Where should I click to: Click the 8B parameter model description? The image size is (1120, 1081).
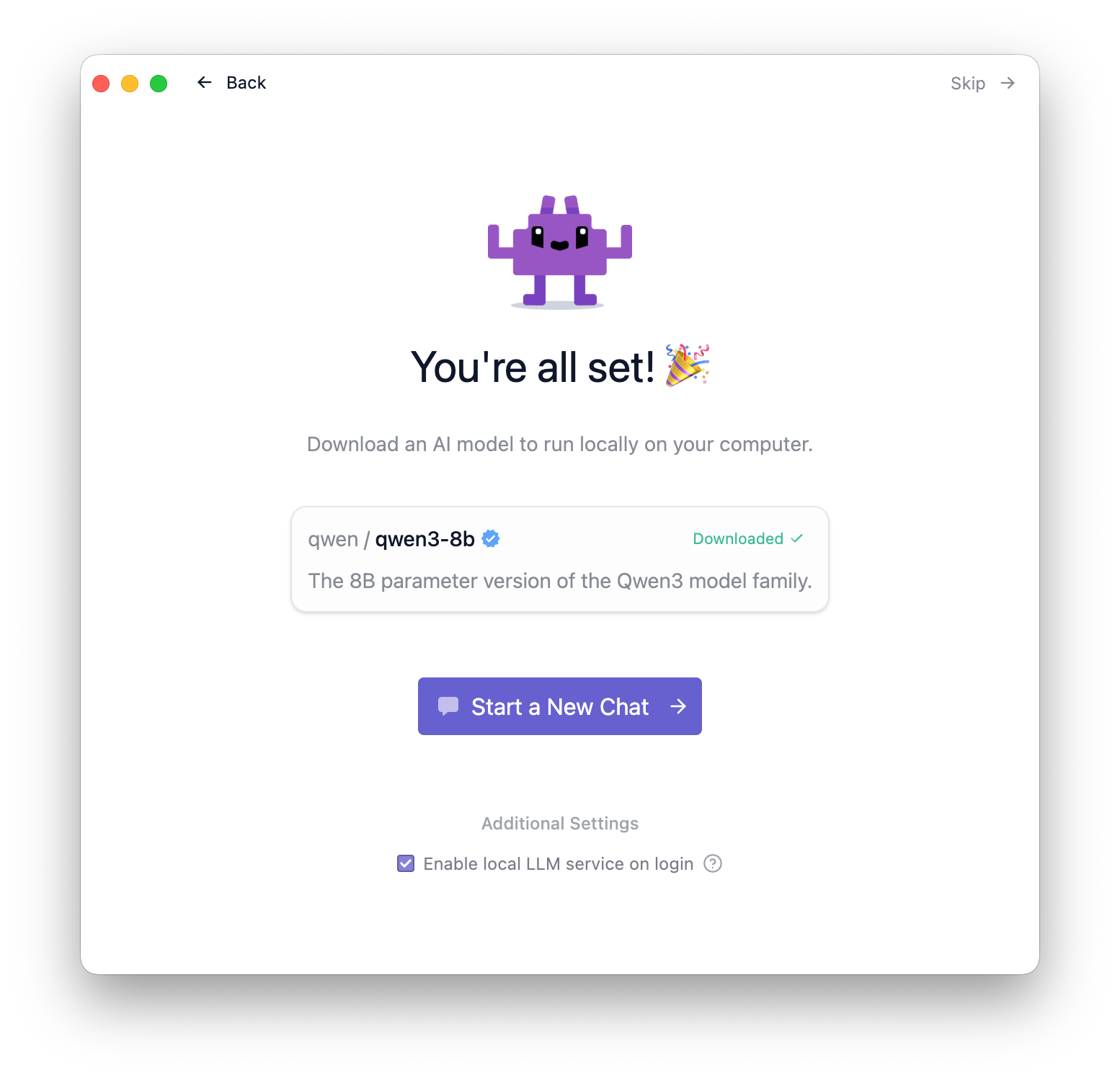pyautogui.click(x=560, y=581)
